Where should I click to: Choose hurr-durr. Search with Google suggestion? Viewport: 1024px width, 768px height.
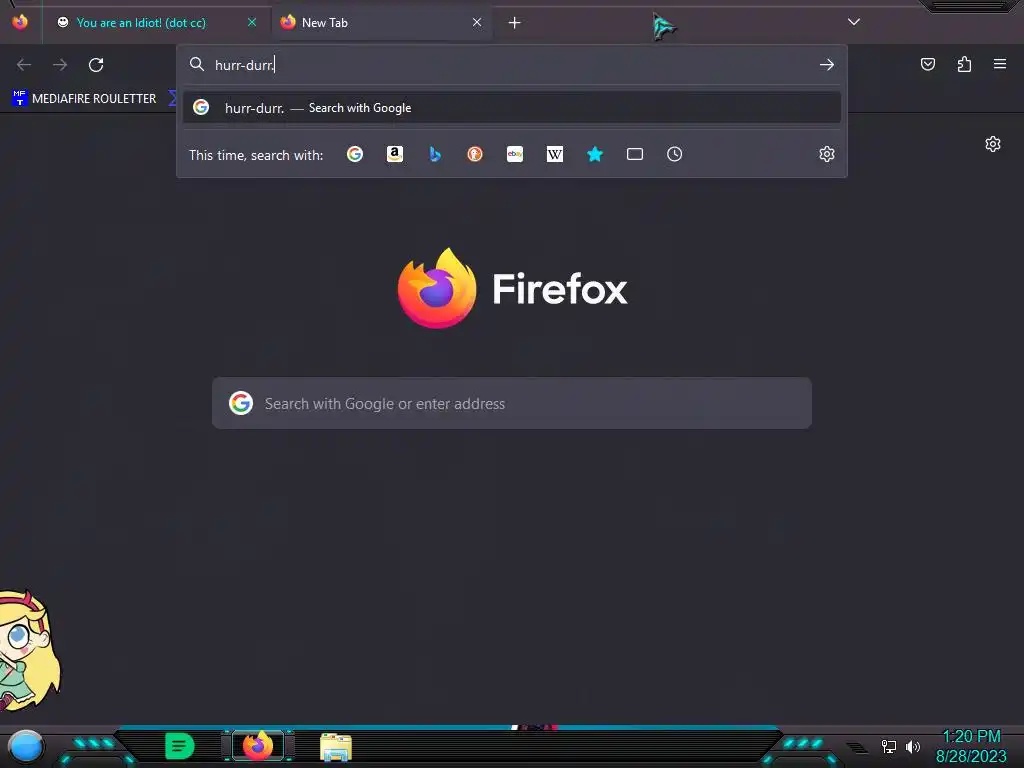click(512, 108)
